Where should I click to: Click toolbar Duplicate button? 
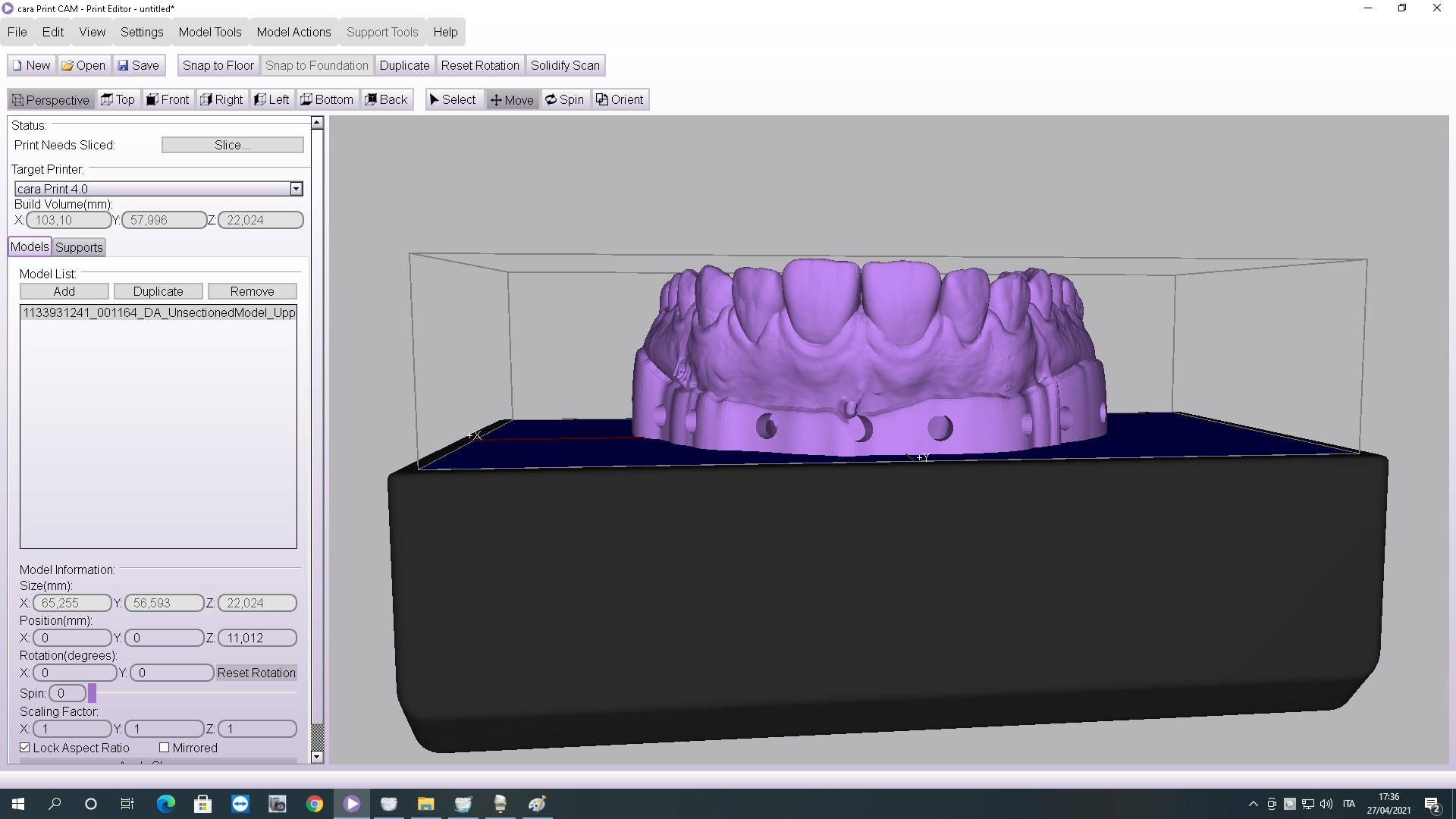(x=404, y=65)
